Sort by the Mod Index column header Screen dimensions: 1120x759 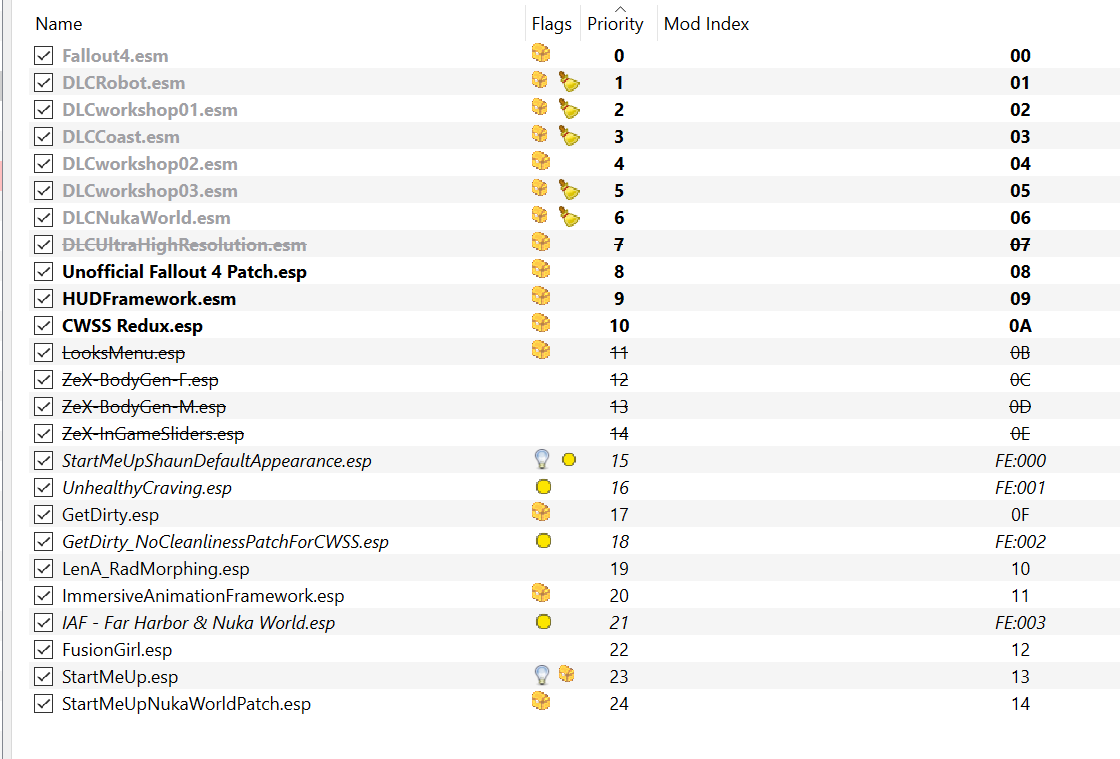706,24
